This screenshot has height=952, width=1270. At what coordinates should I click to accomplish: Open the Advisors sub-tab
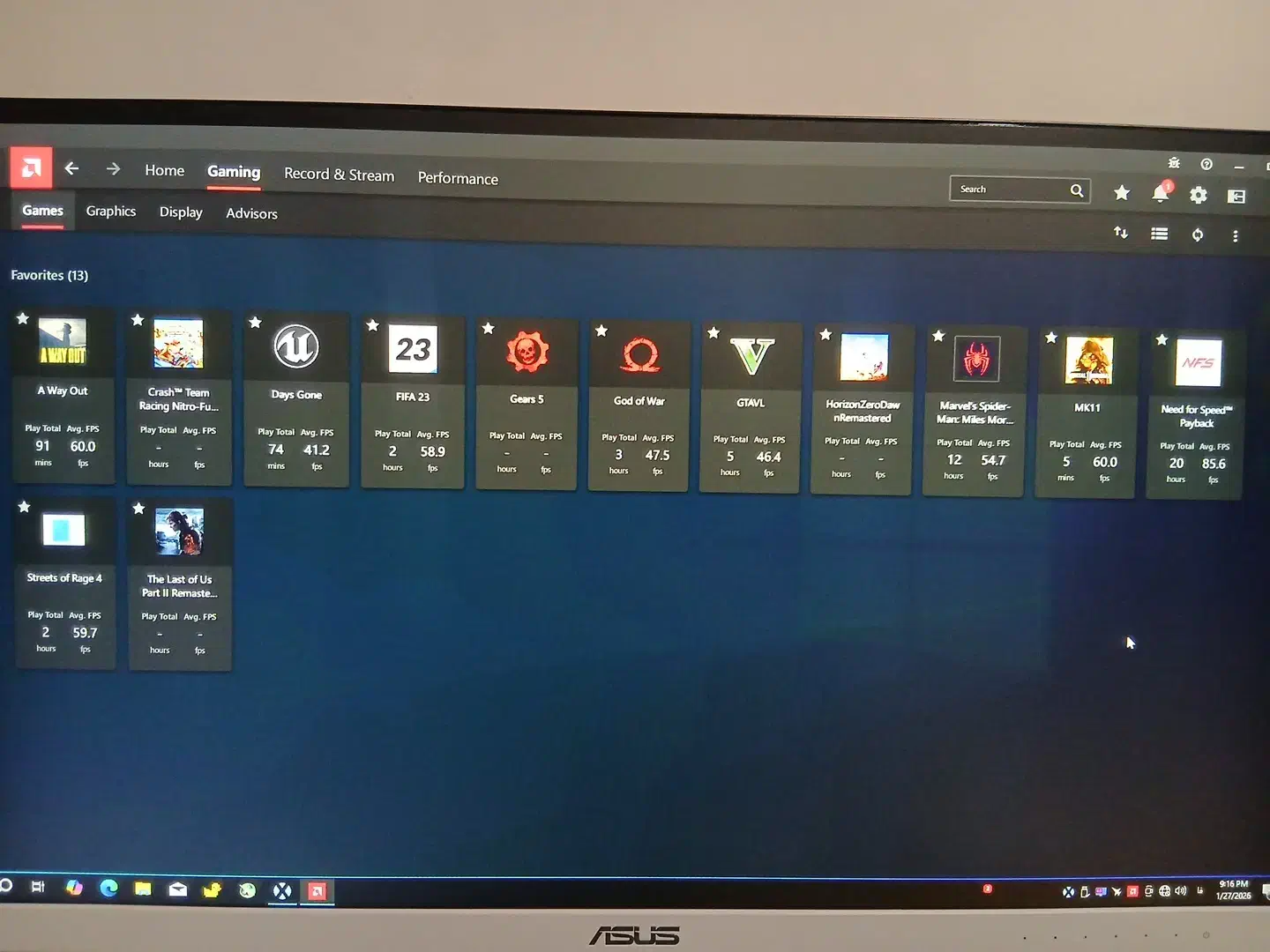click(x=251, y=213)
